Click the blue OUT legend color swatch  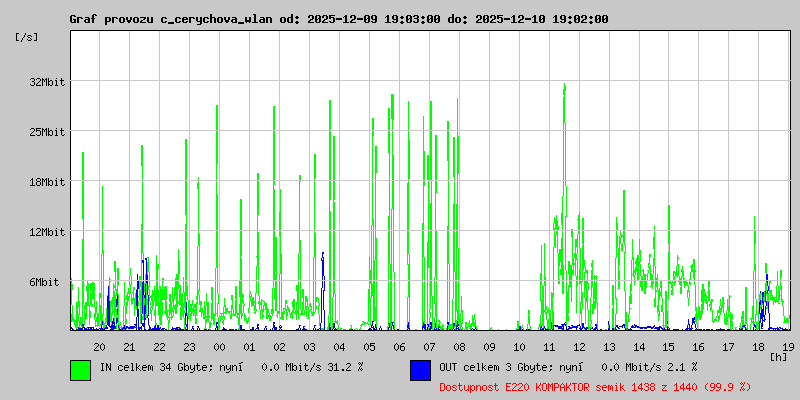(x=420, y=369)
